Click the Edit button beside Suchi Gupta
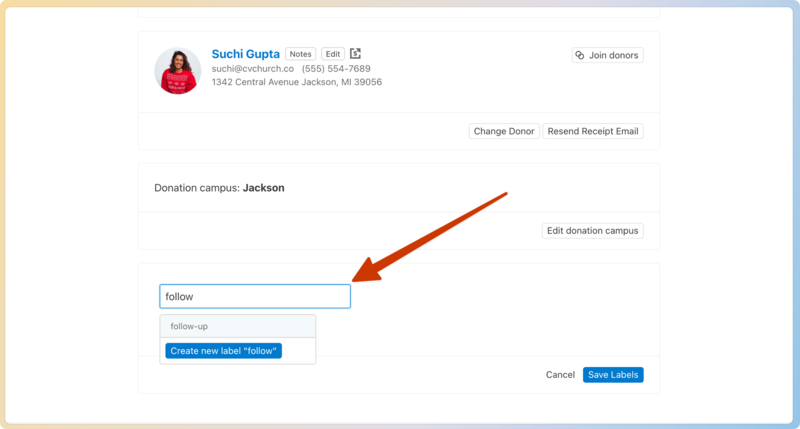The width and height of the screenshot is (800, 429). tap(333, 54)
